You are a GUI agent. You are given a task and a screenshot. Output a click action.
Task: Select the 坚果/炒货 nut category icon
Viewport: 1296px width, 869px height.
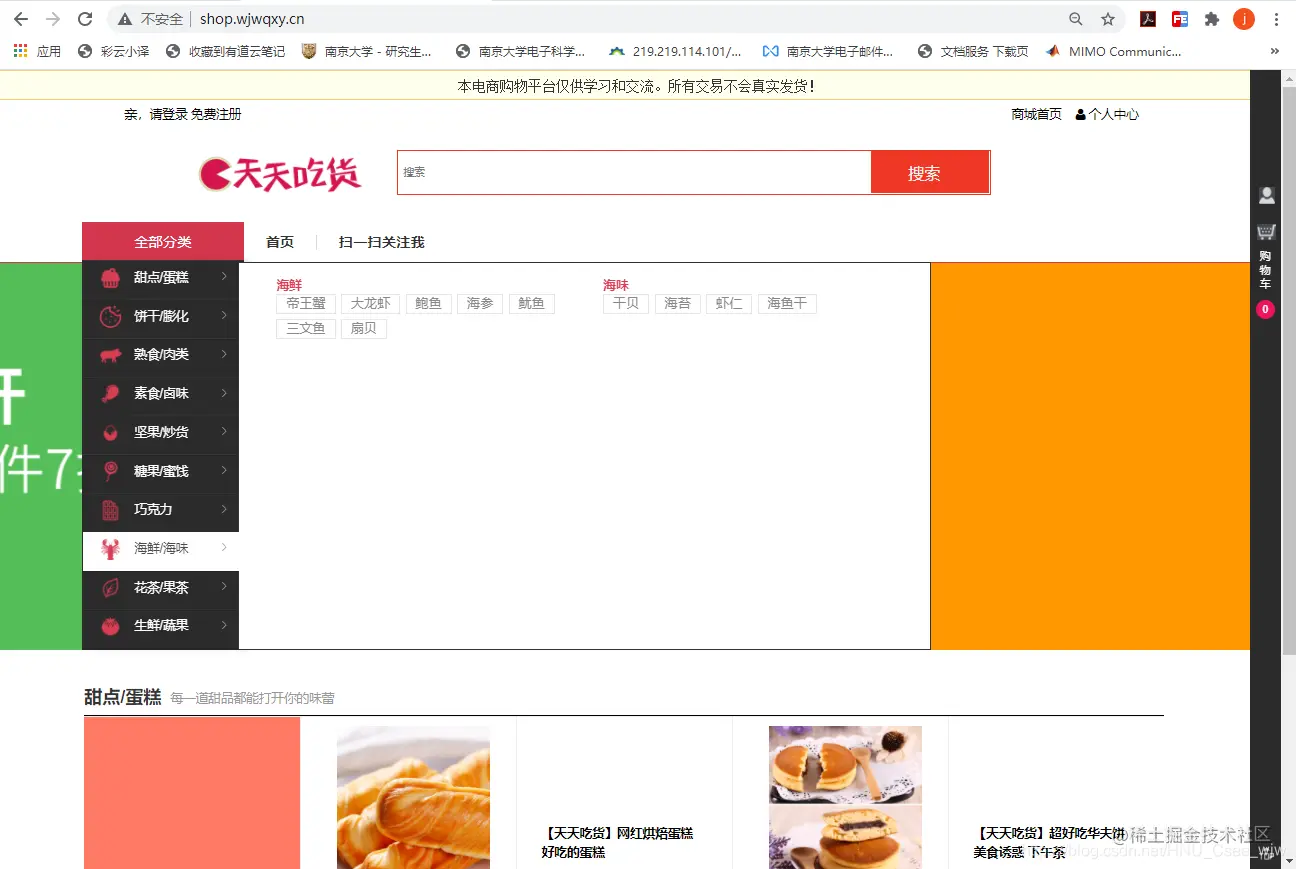point(110,432)
